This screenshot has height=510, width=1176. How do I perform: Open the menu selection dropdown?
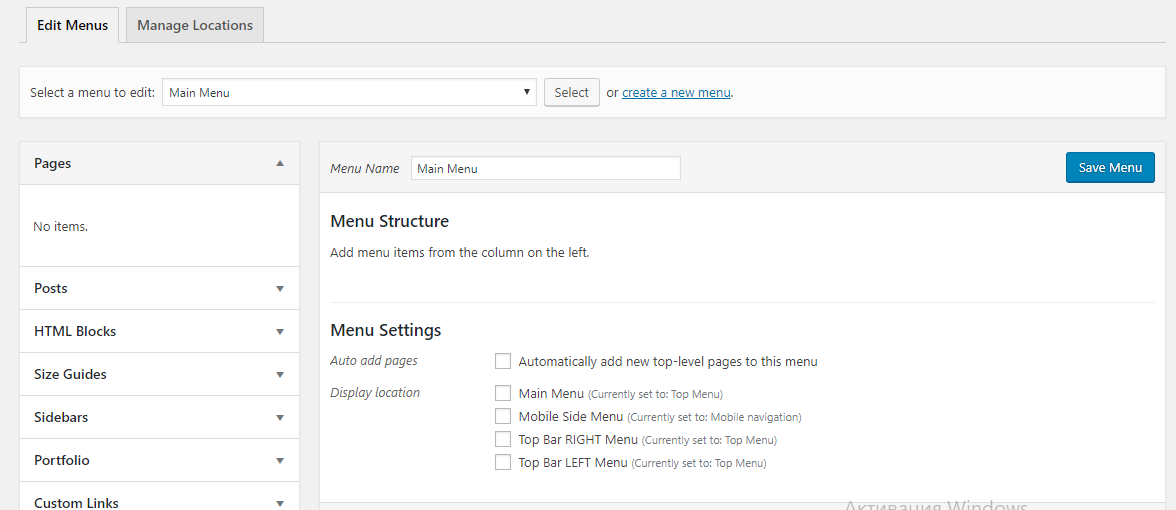(349, 92)
